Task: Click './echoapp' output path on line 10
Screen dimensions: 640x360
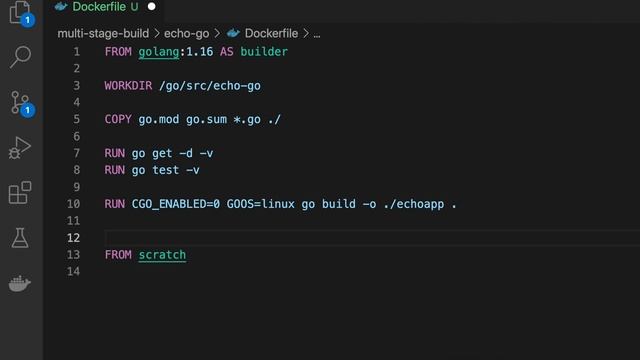Action: [413, 204]
